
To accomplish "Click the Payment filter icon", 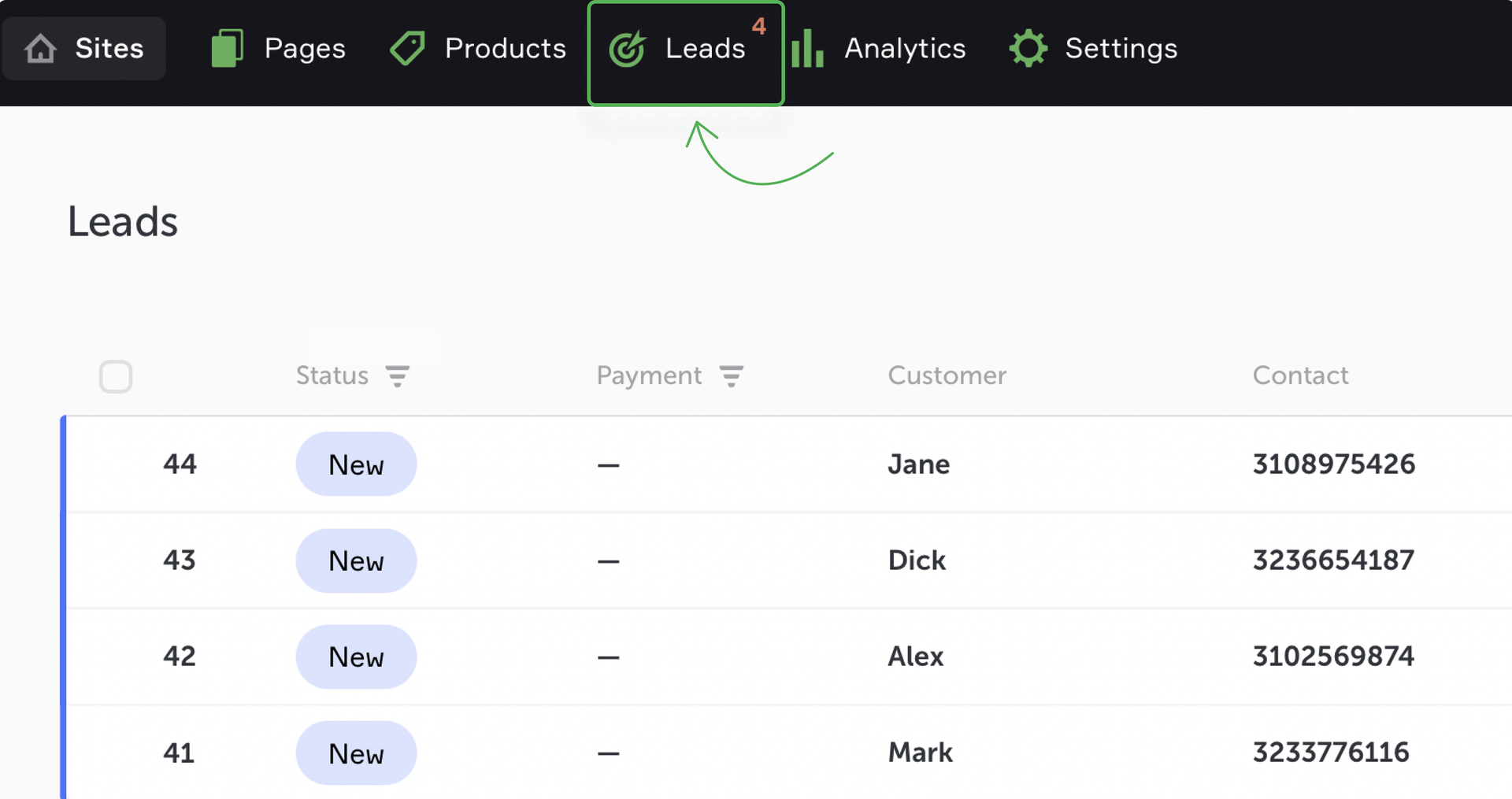I will pos(732,376).
